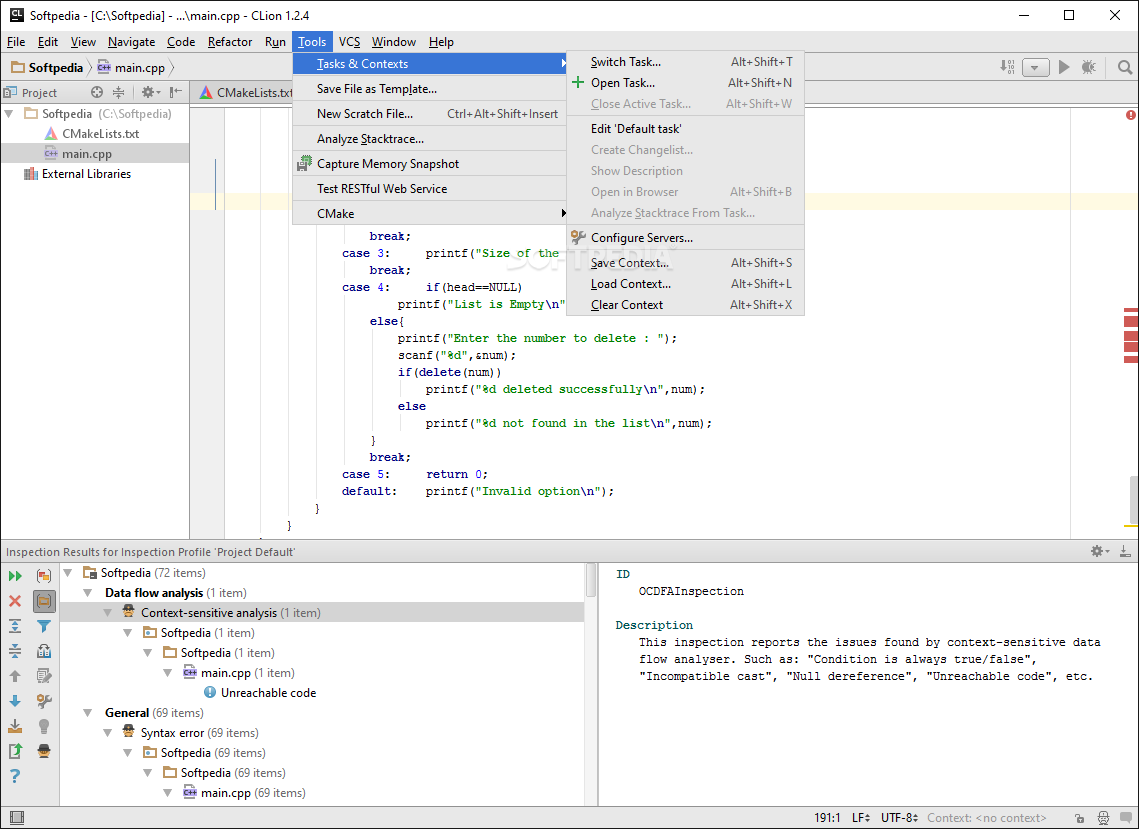Click scroll-from-source target icon in Project panel
Image resolution: width=1139 pixels, height=829 pixels.
tap(97, 92)
